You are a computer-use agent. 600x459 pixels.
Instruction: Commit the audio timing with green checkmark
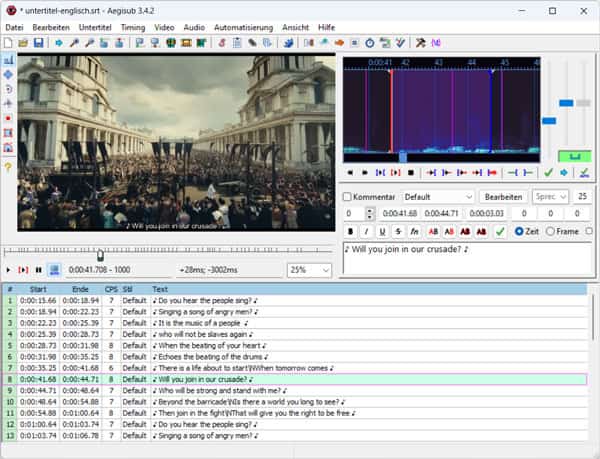[x=547, y=173]
